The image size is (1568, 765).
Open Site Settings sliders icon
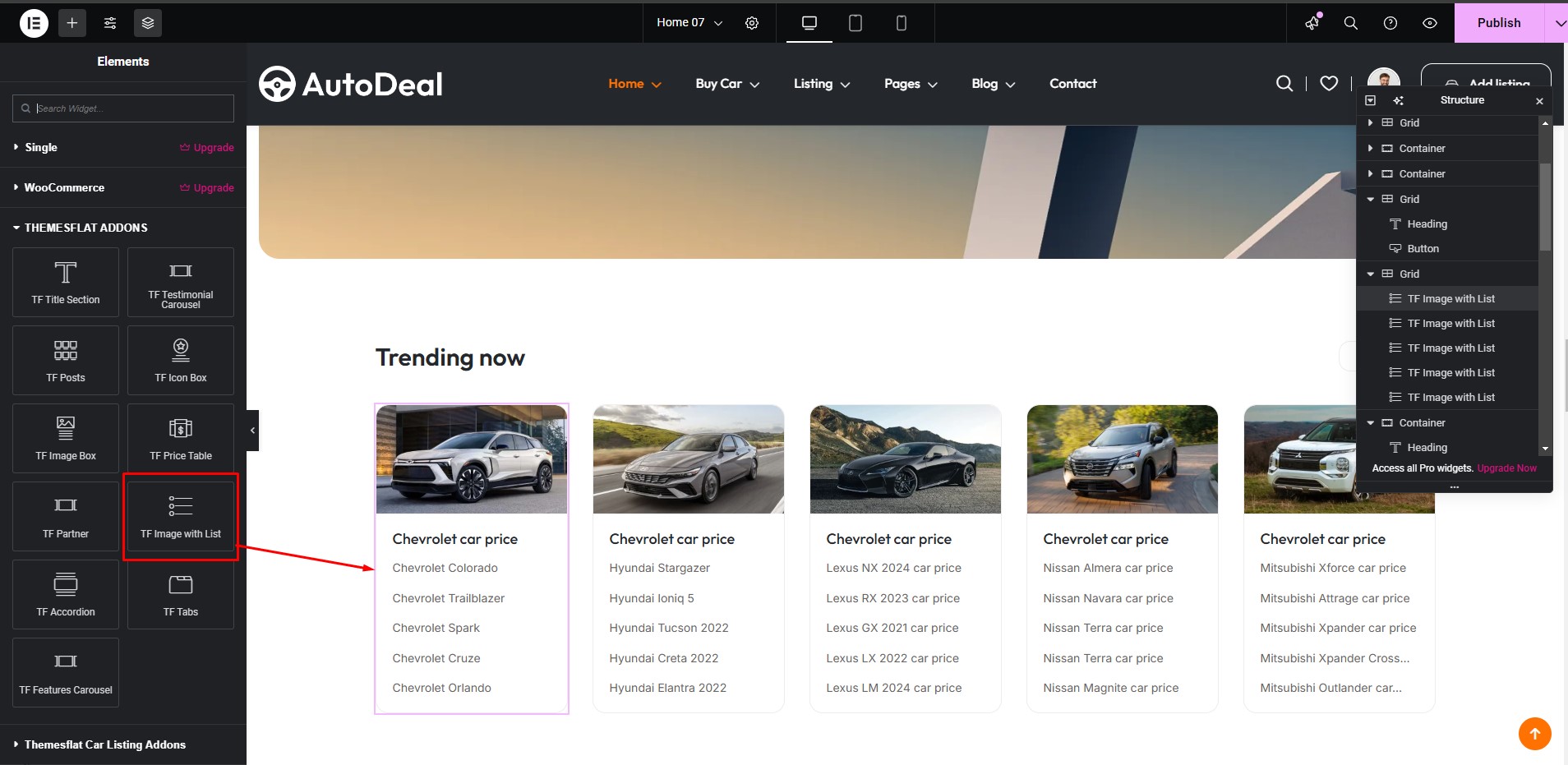pyautogui.click(x=110, y=23)
